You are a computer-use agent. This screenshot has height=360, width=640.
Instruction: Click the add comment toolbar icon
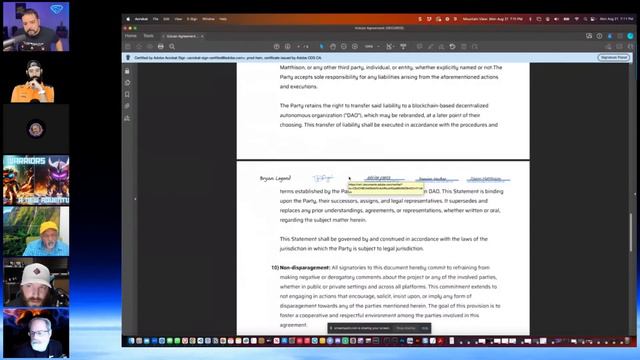point(419,47)
